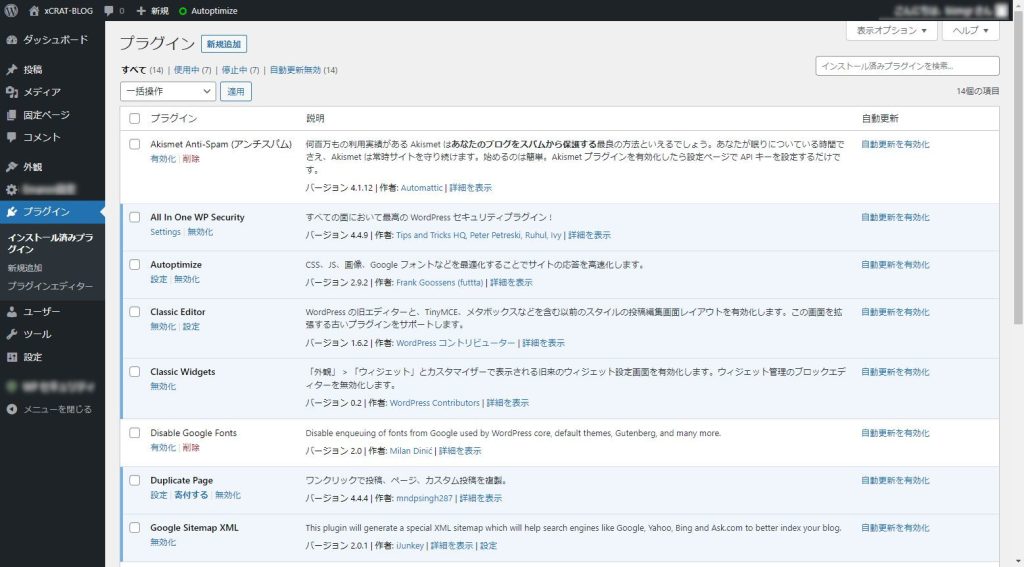Click the 適用 apply button
The image size is (1024, 567).
236,91
